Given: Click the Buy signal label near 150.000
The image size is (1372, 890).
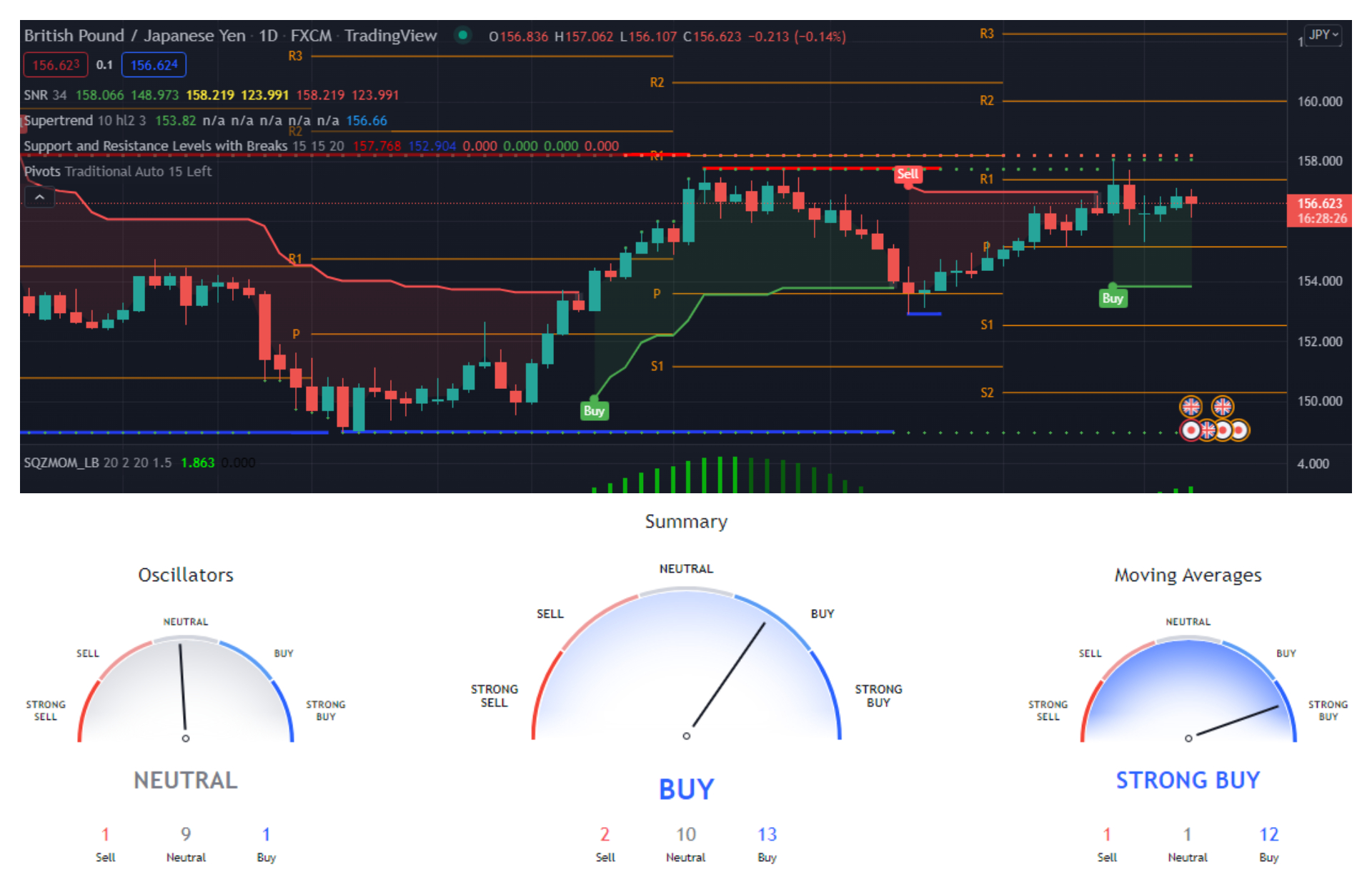Looking at the screenshot, I should coord(594,410).
